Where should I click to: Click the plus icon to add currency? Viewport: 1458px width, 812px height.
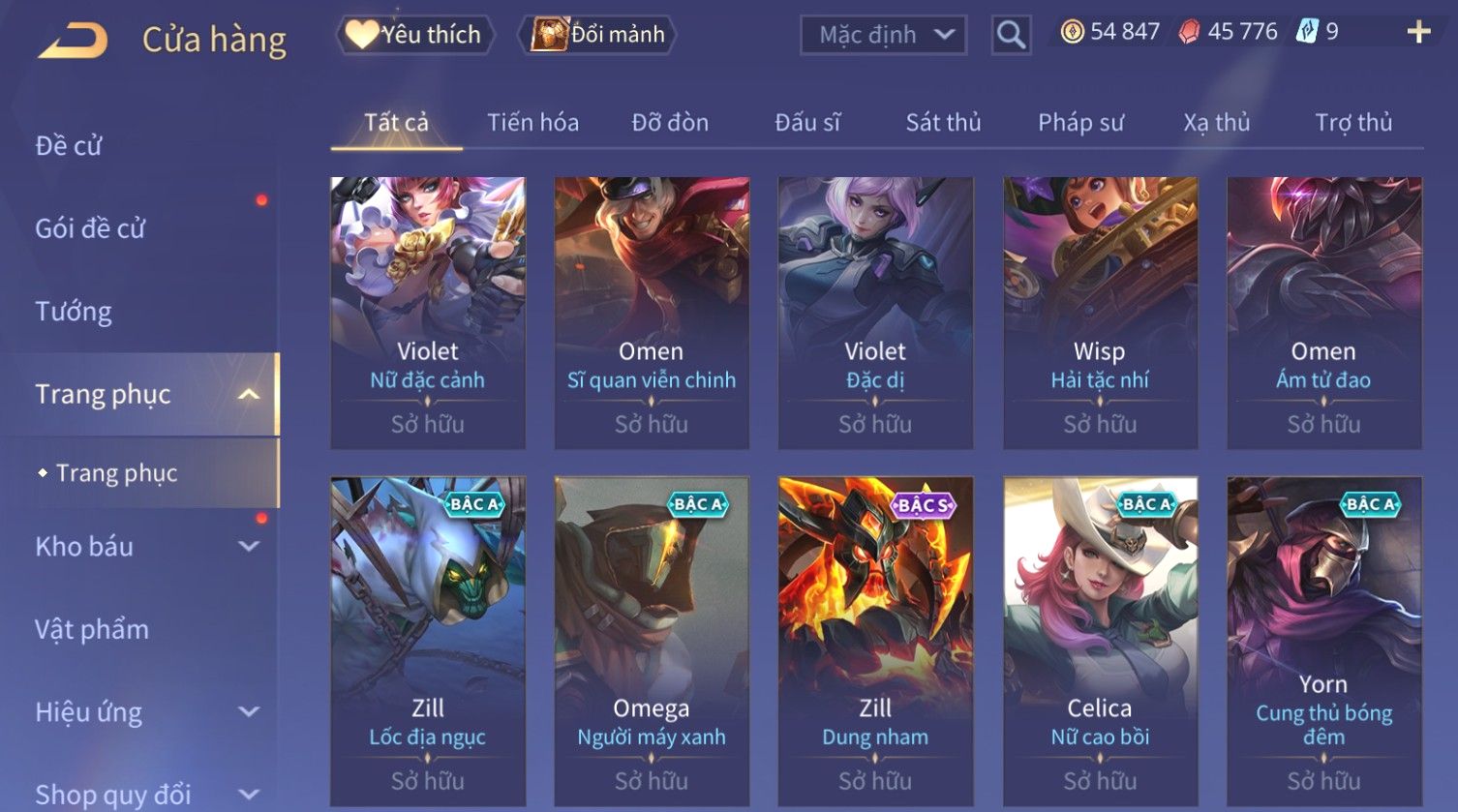tap(1418, 33)
